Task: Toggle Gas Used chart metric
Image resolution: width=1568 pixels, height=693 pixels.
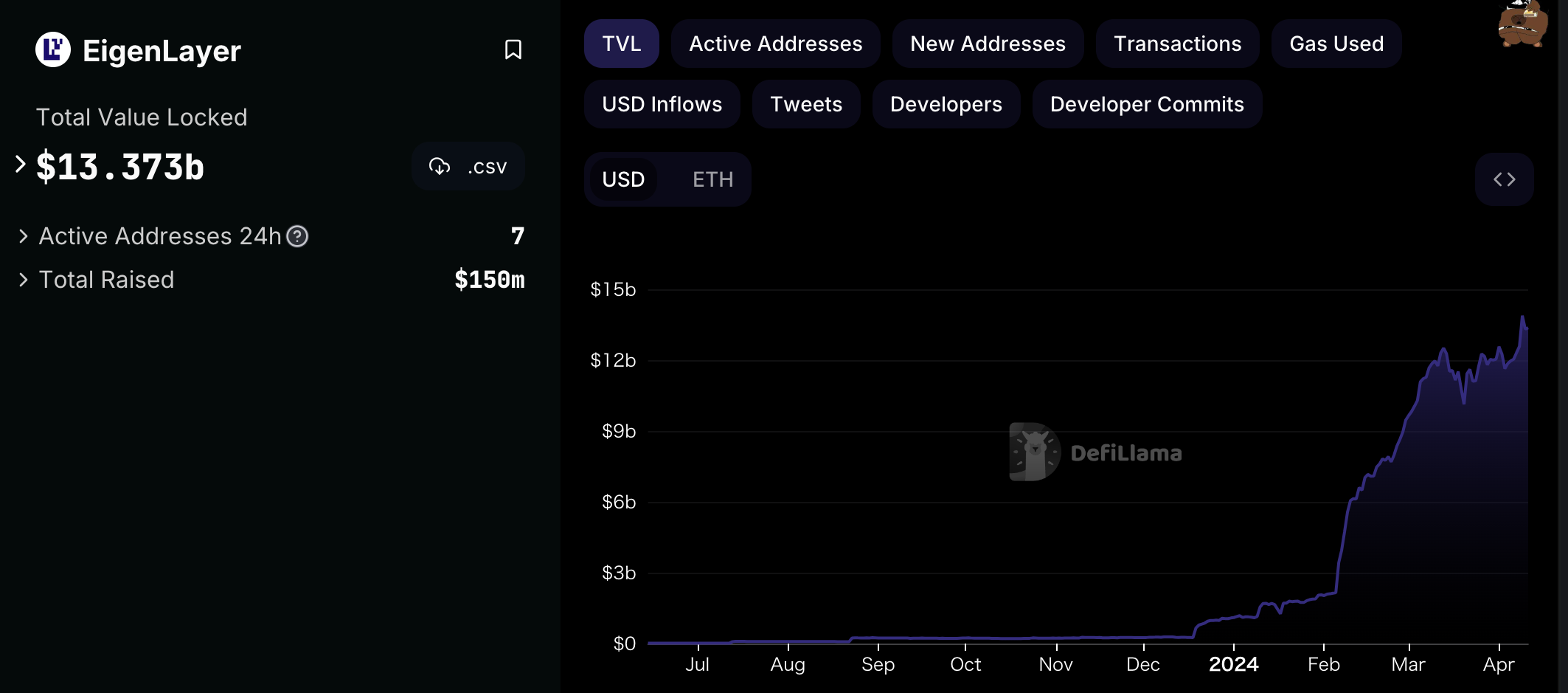Action: tap(1336, 44)
